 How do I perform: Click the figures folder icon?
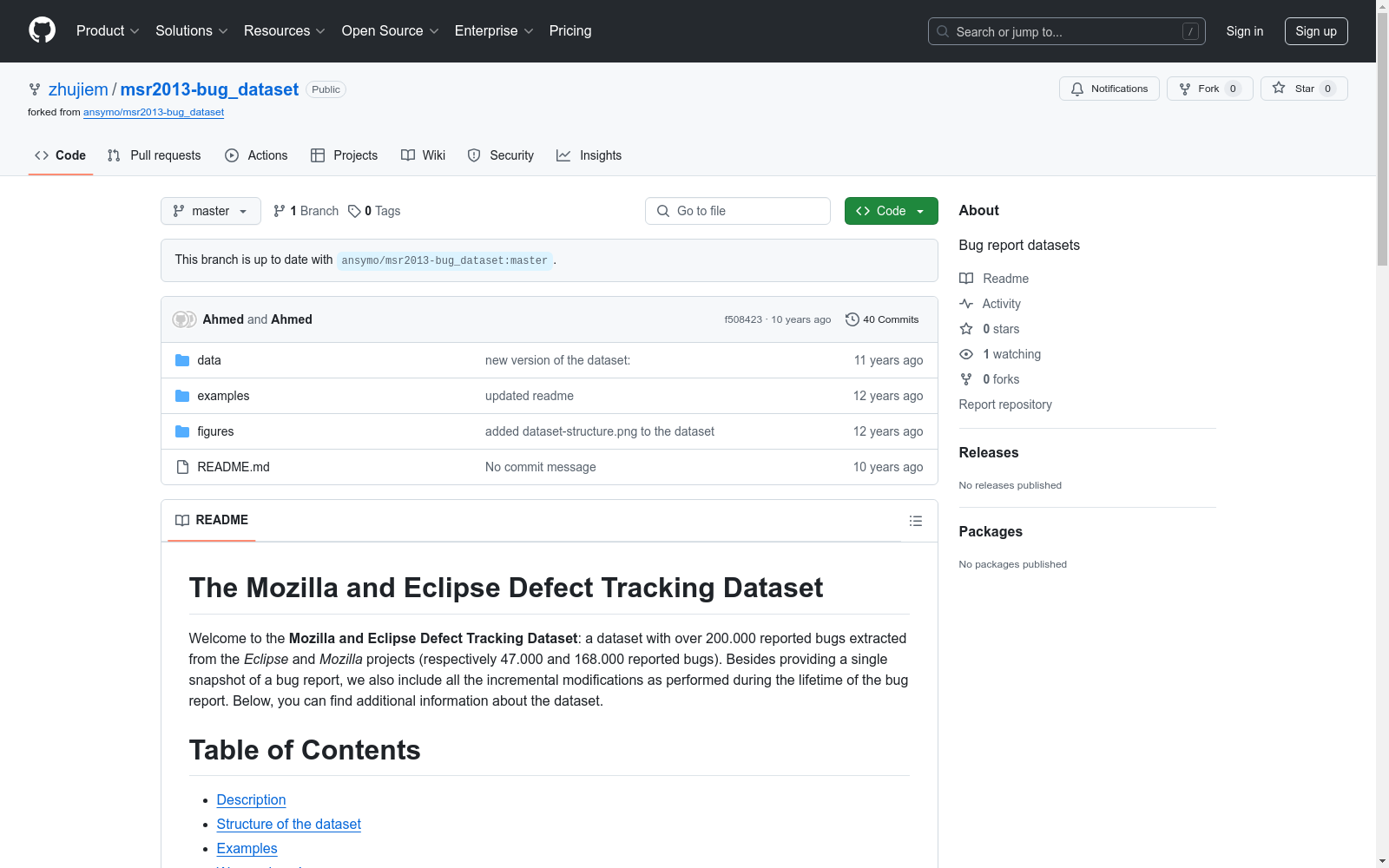(x=182, y=431)
